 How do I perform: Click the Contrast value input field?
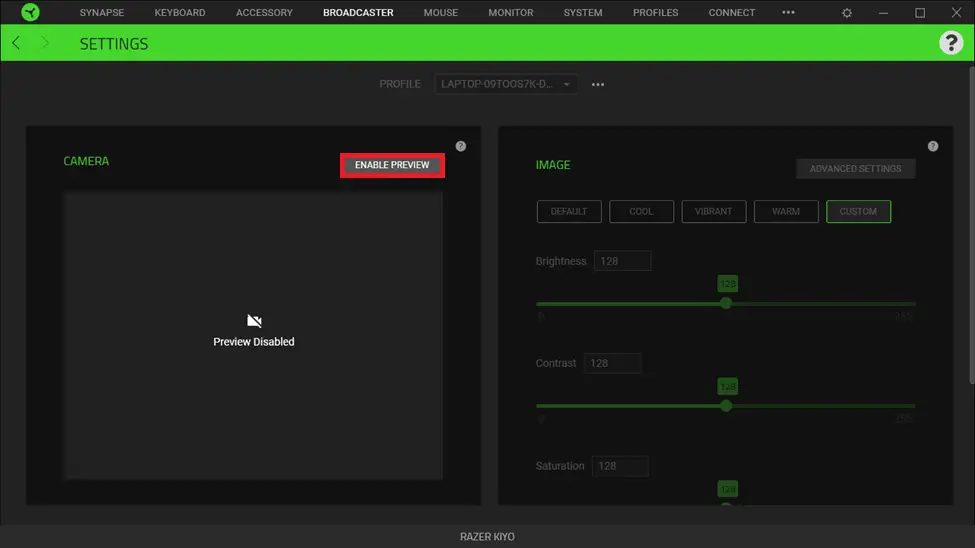tap(612, 363)
